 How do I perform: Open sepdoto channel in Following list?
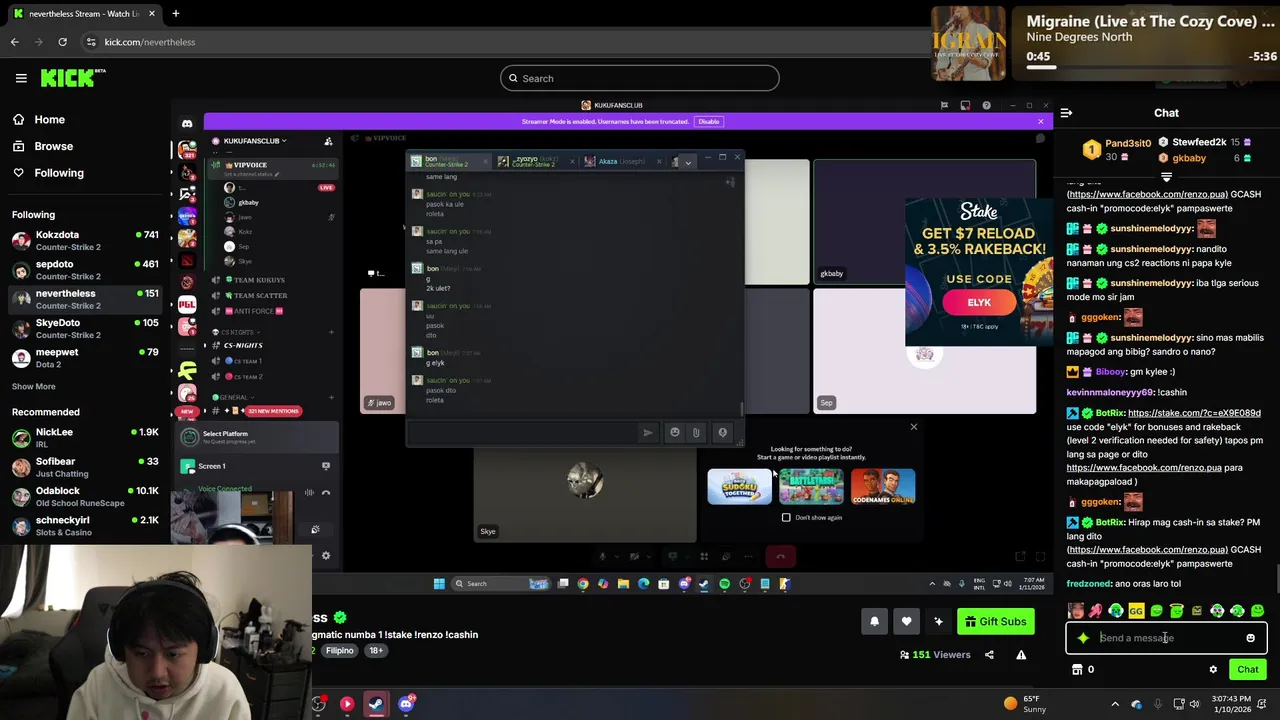(x=85, y=270)
